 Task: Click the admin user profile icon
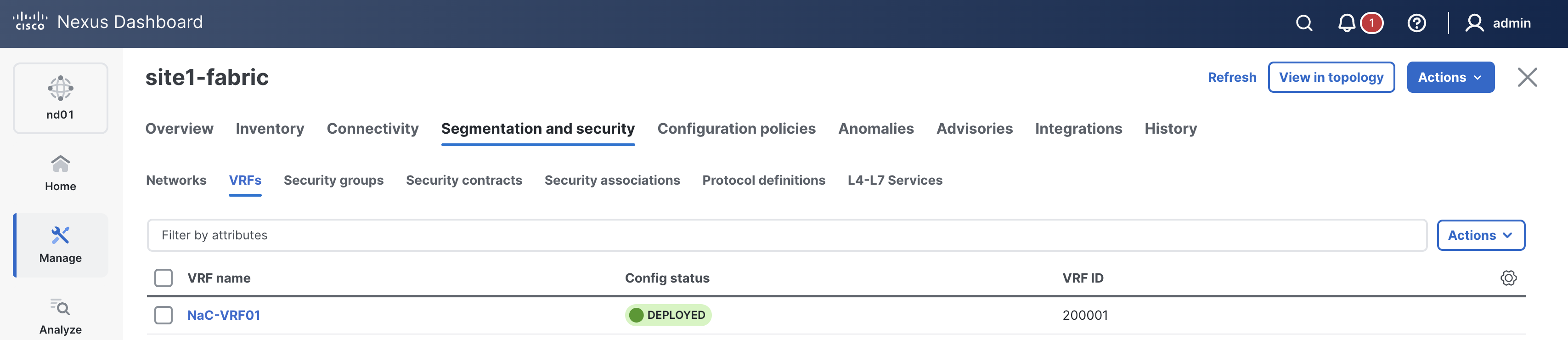(x=1474, y=23)
